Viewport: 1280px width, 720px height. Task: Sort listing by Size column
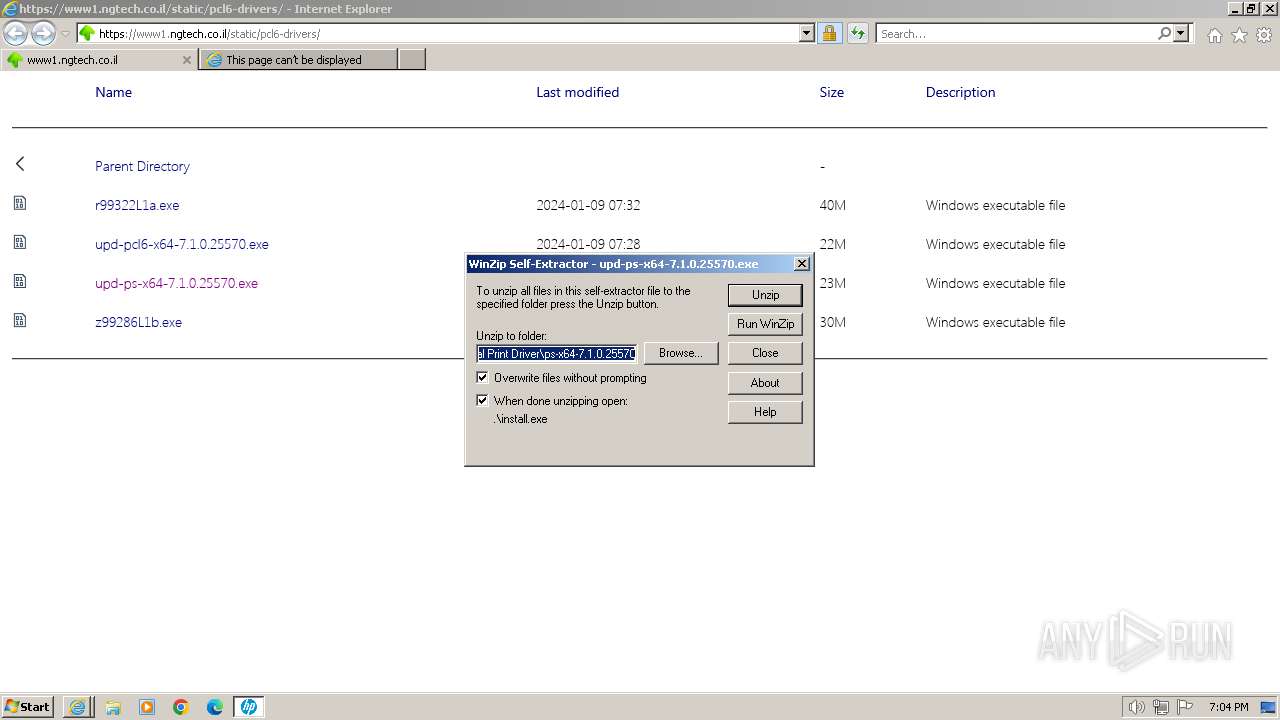831,92
